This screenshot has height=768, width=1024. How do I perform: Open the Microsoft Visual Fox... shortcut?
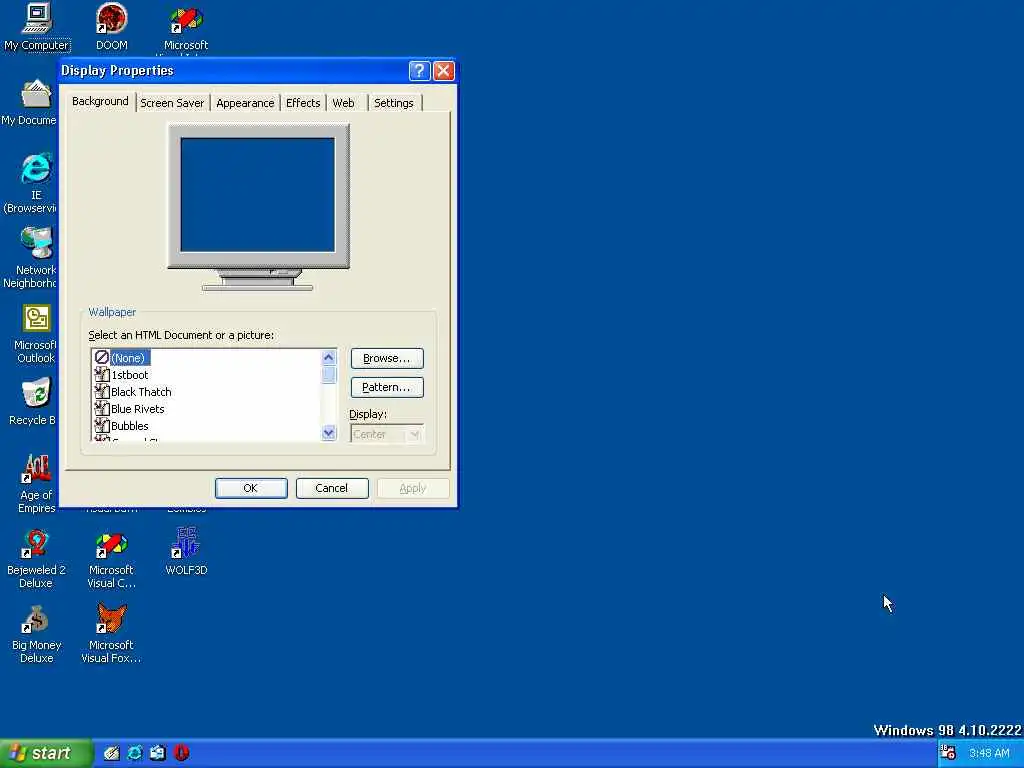[x=112, y=634]
